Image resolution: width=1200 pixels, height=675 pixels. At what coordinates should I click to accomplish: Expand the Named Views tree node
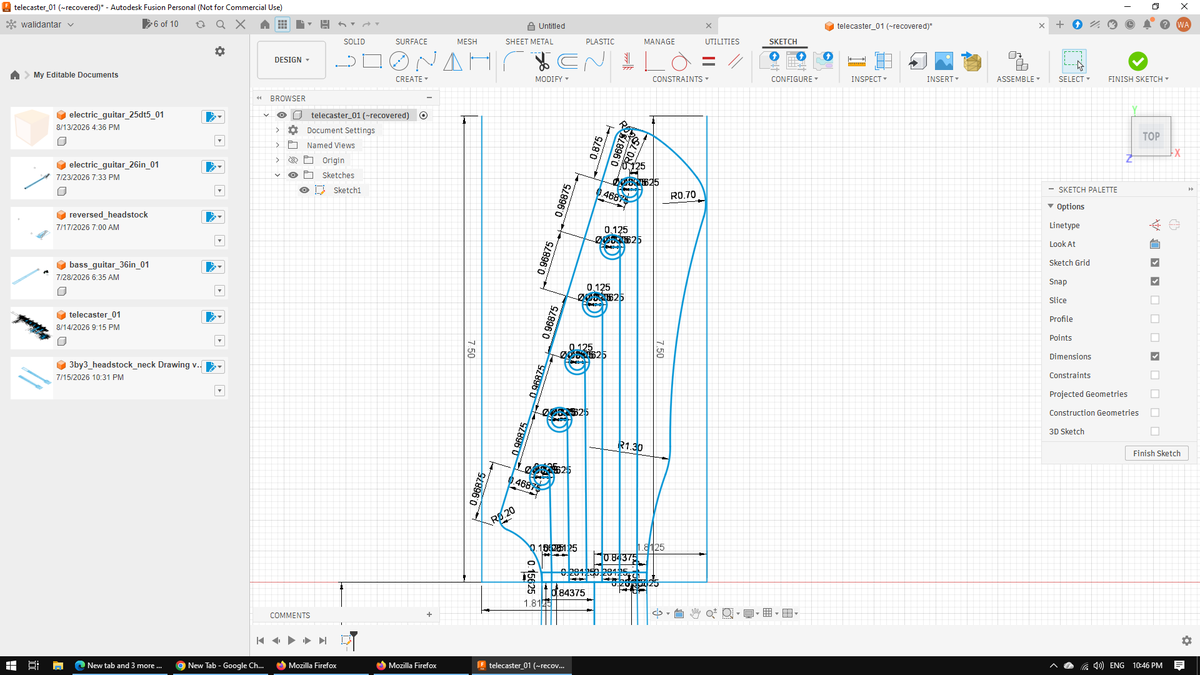click(278, 145)
